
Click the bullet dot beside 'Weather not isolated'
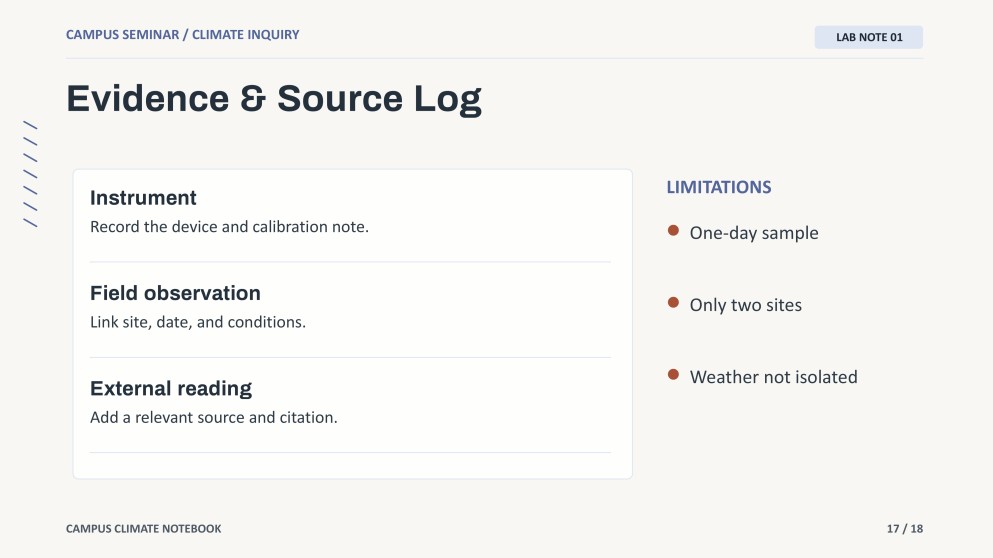pyautogui.click(x=673, y=375)
